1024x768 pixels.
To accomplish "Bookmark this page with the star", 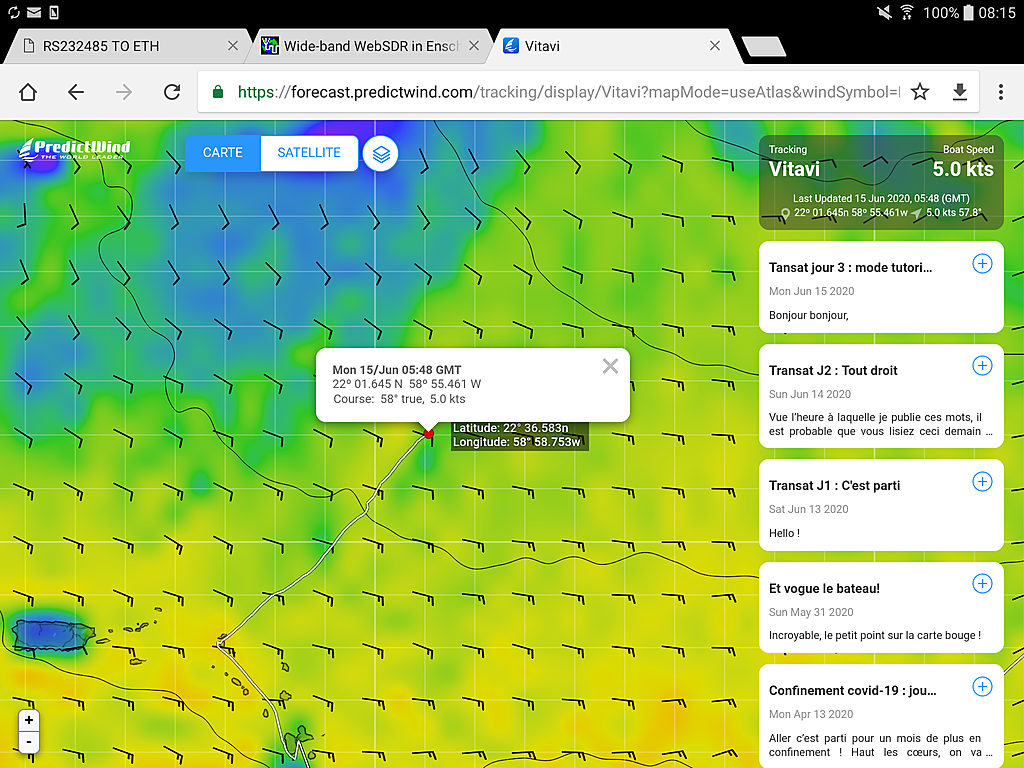I will (920, 92).
